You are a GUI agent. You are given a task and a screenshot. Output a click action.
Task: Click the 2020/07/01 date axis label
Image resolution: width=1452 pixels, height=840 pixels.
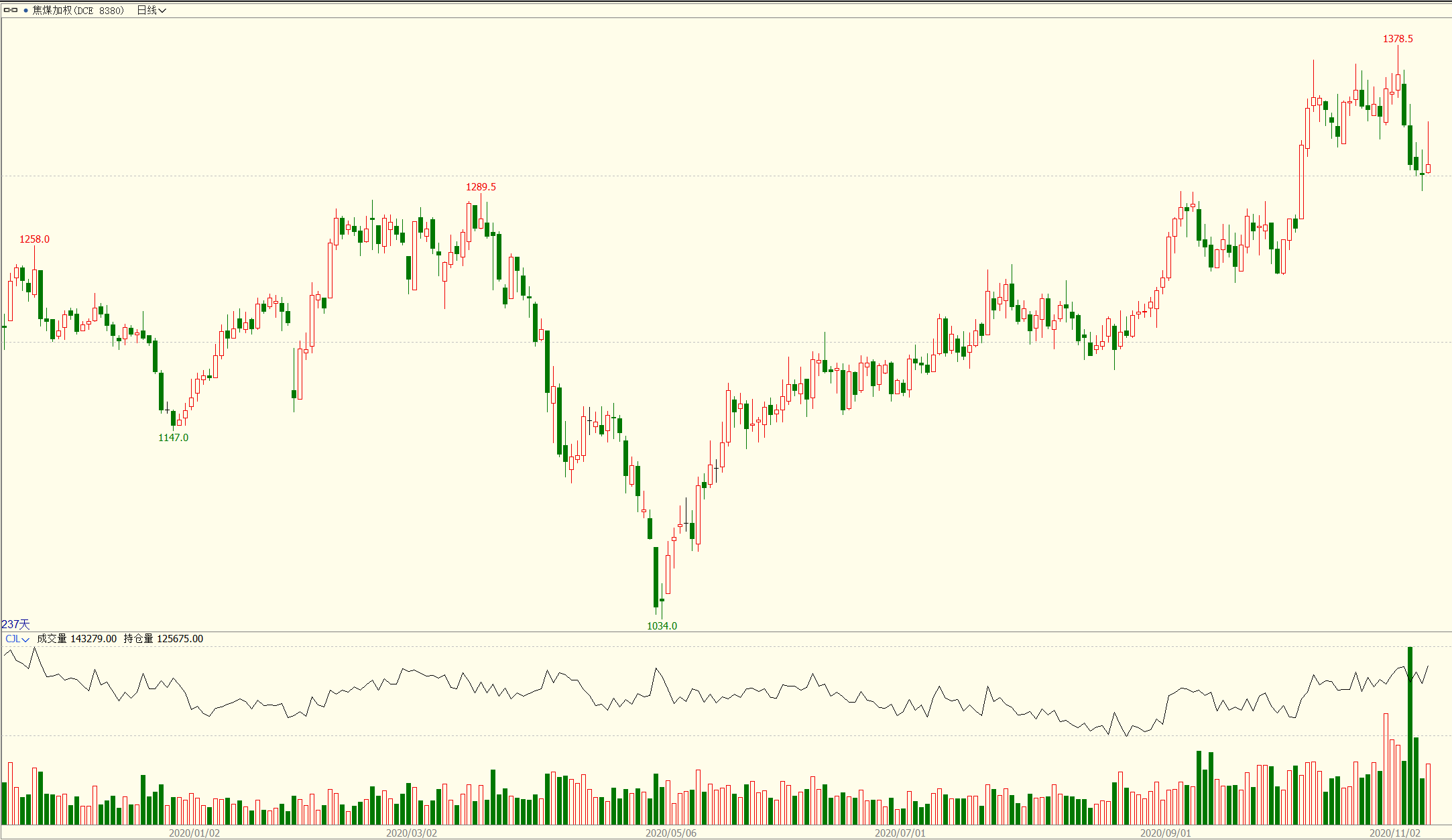click(x=900, y=833)
